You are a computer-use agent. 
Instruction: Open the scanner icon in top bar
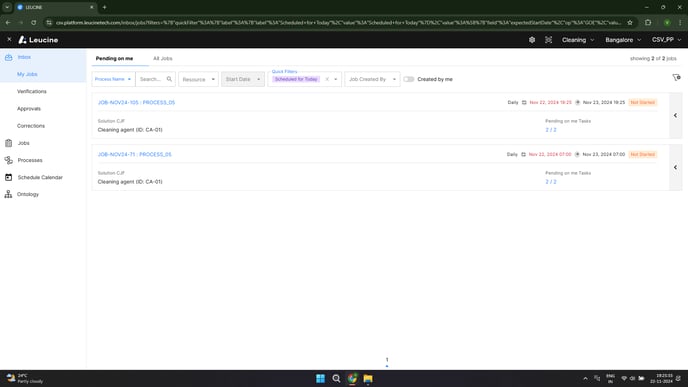[548, 40]
